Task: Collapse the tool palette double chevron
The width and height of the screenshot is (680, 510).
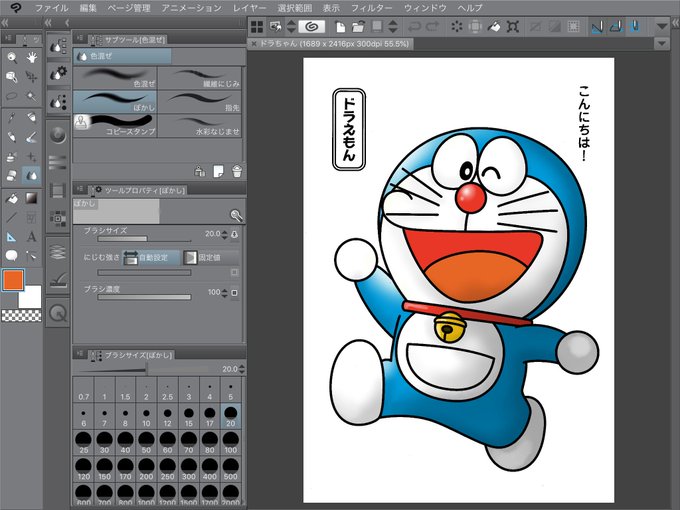Action: (6, 23)
